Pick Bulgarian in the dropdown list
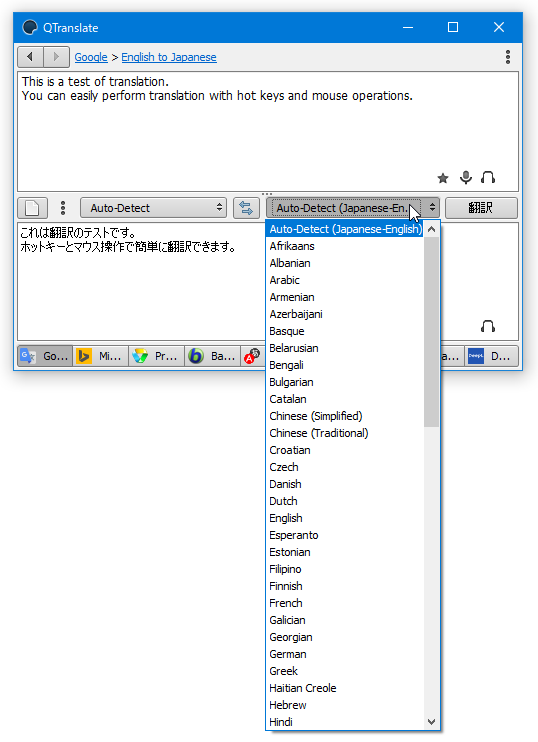This screenshot has height=742, width=538. 344,382
